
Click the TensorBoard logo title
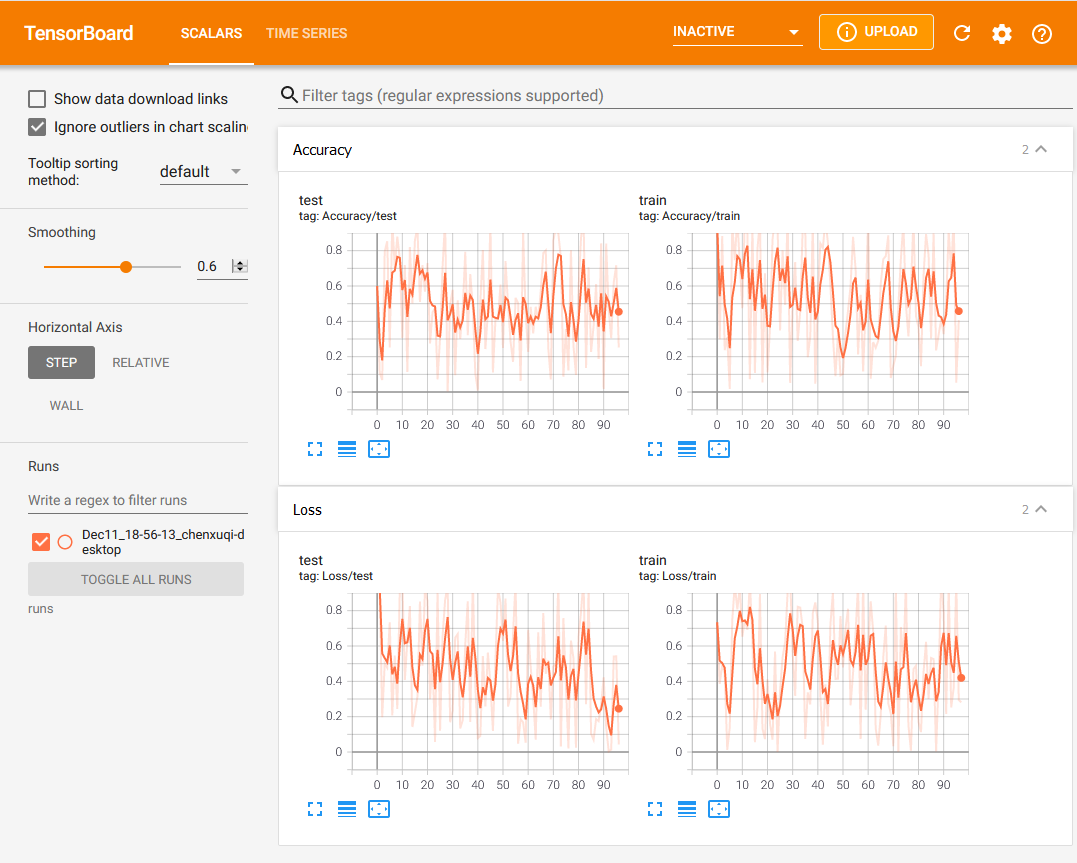78,33
